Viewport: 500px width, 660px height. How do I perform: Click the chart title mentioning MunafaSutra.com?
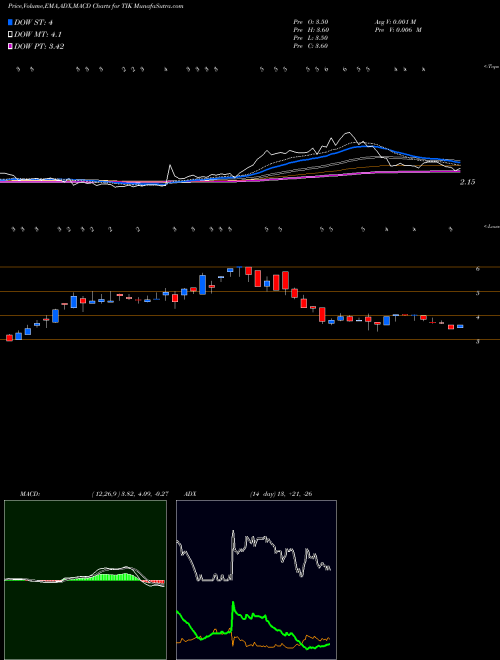click(95, 7)
